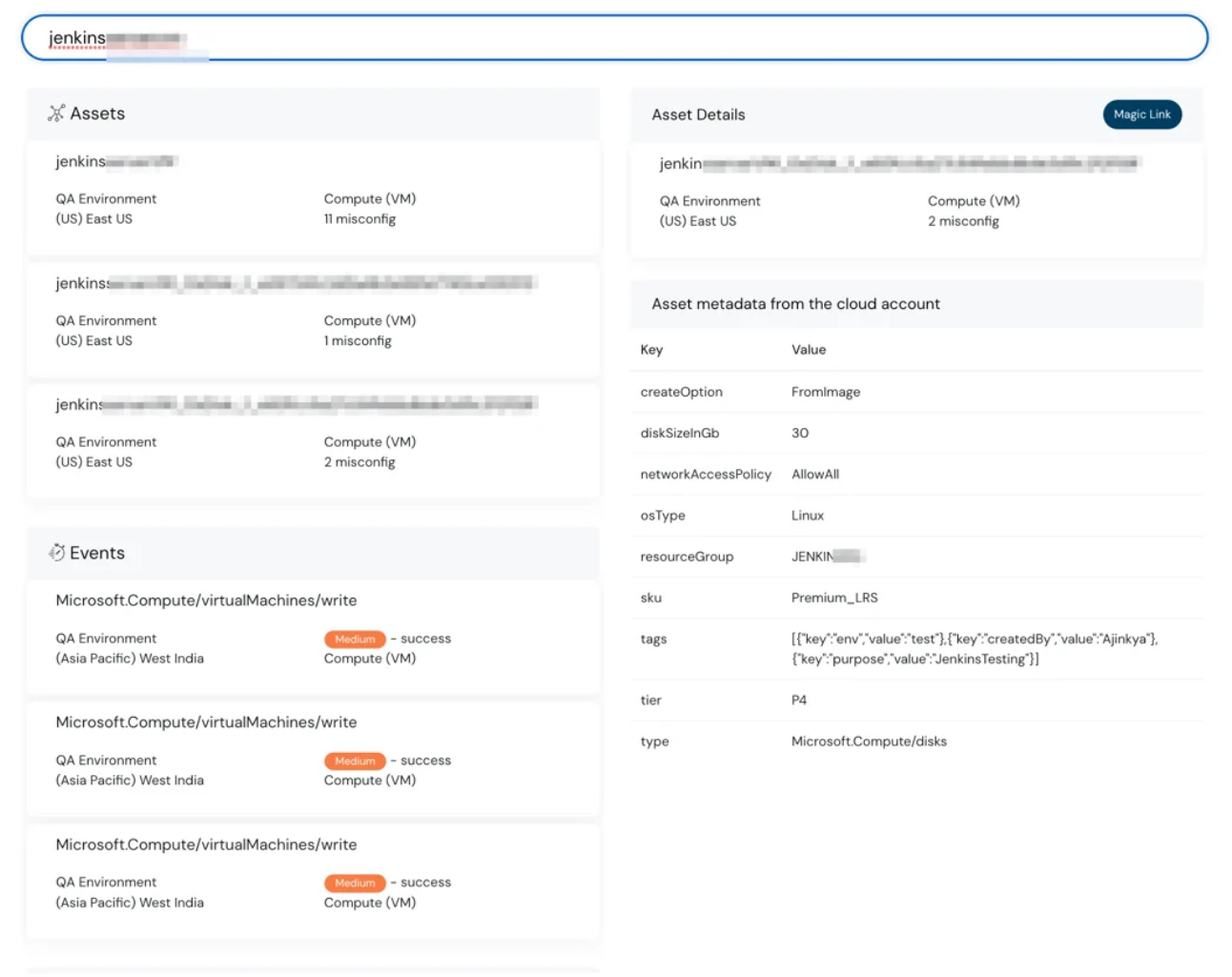
Task: Click the Events clock icon
Action: (55, 551)
